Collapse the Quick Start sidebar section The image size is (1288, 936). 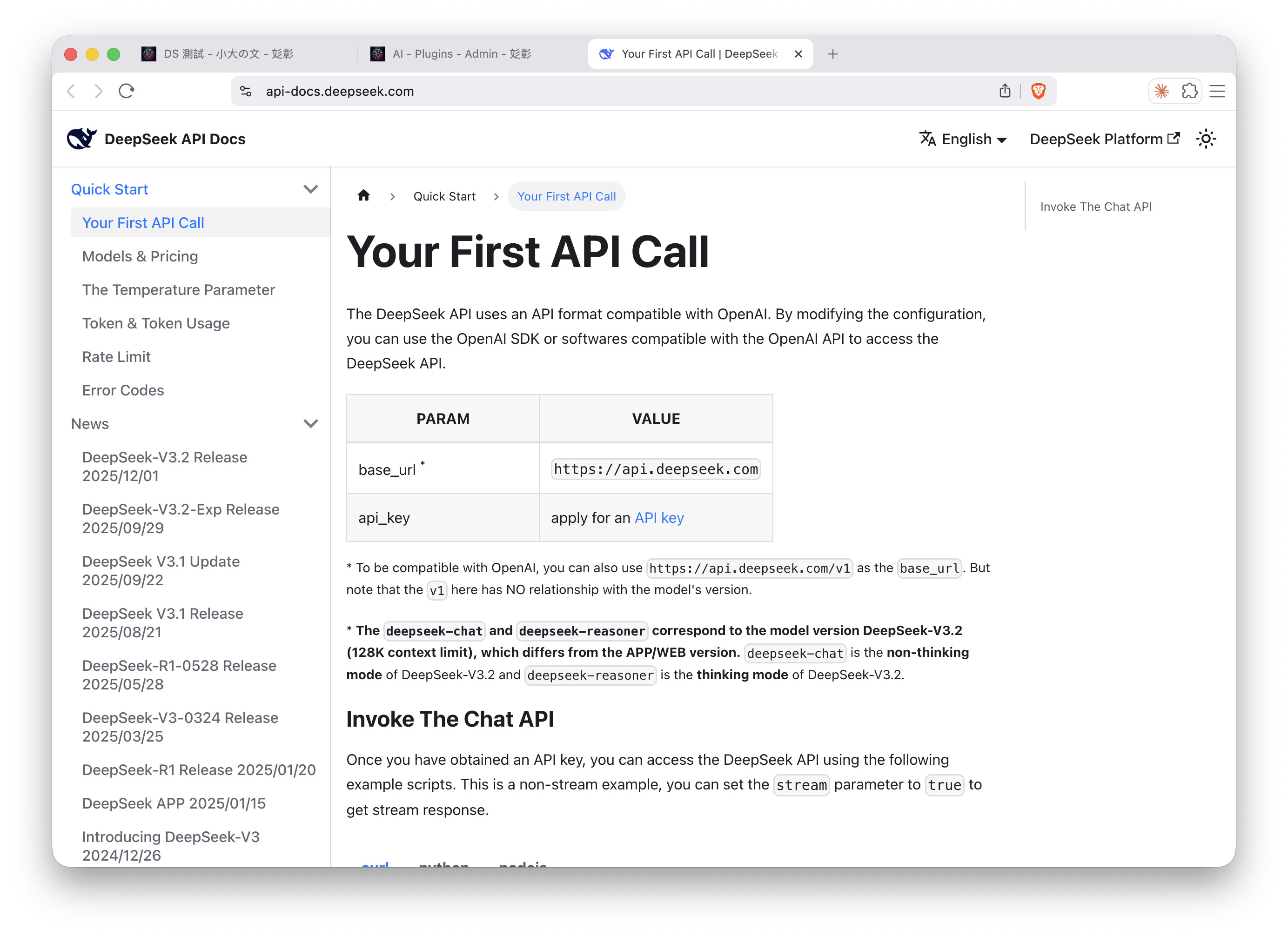[x=310, y=189]
